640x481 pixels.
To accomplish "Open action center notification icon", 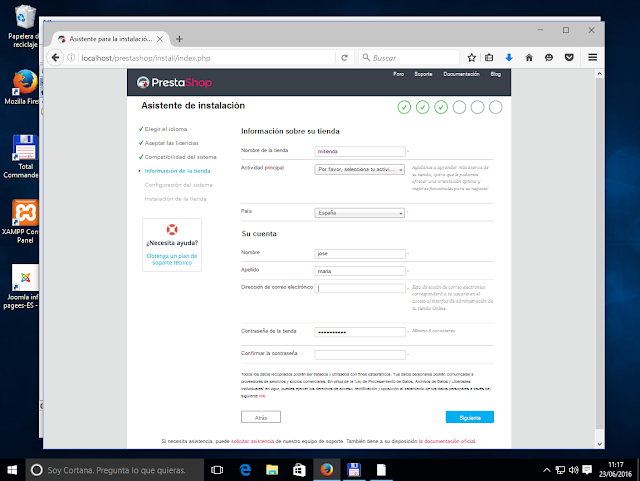I will [x=587, y=470].
